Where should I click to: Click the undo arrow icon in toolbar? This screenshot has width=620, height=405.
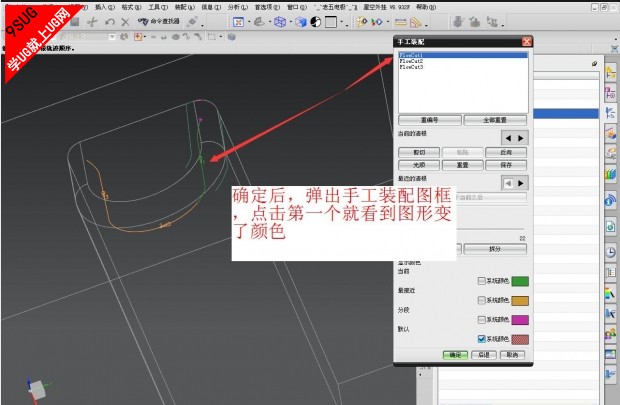tap(110, 22)
